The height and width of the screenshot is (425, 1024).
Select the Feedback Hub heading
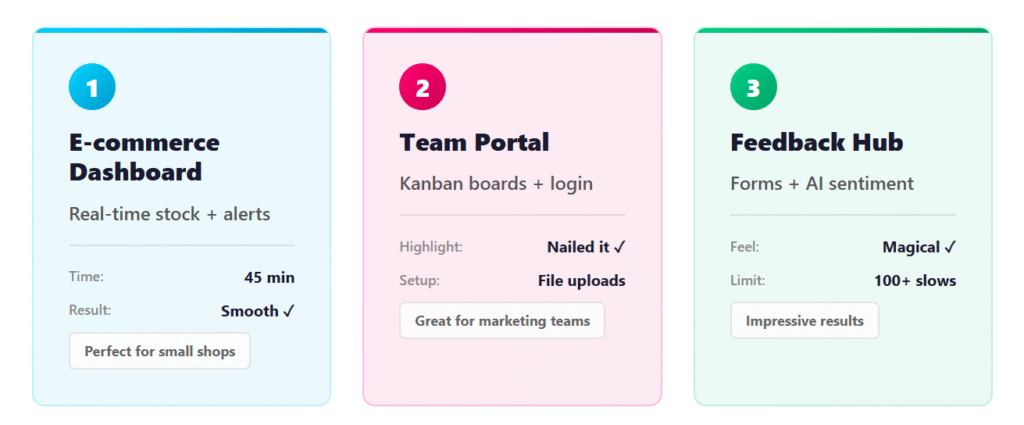(816, 143)
